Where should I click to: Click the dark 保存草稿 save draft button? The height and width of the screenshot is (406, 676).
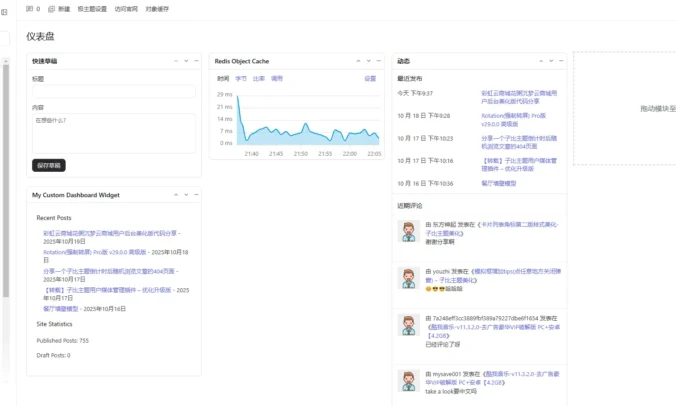[49, 165]
